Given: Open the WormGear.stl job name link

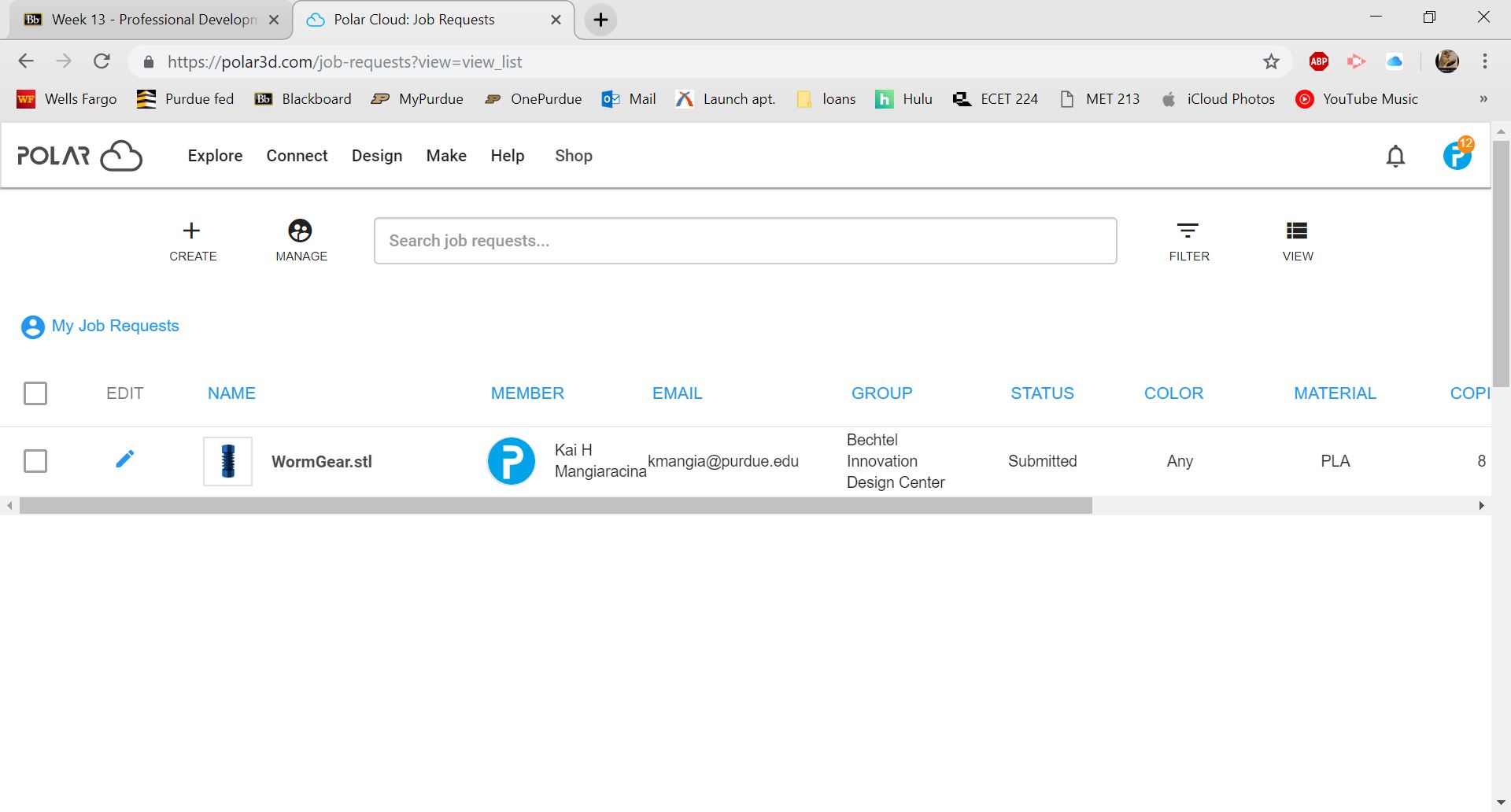Looking at the screenshot, I should 321,462.
